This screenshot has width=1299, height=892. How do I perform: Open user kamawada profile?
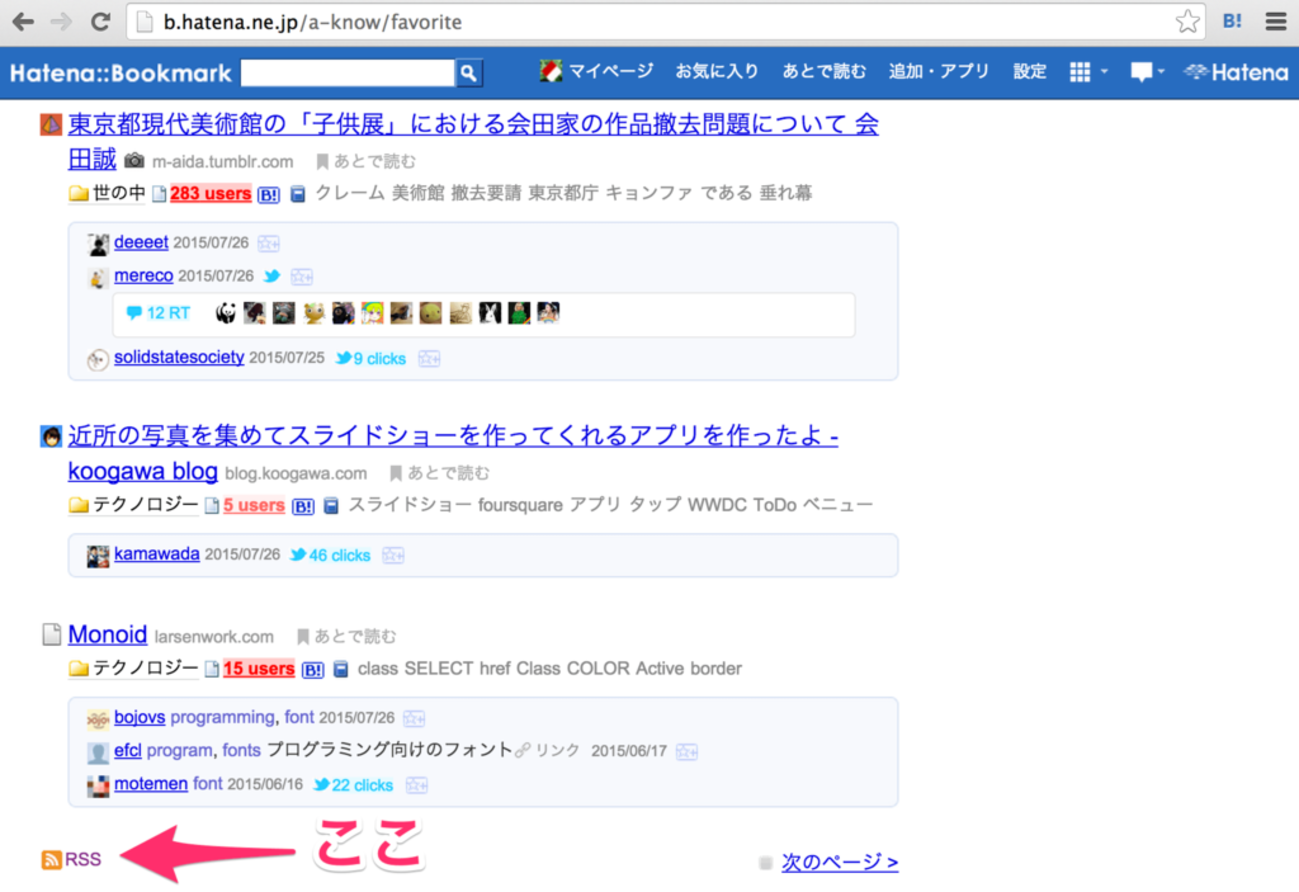coord(157,554)
